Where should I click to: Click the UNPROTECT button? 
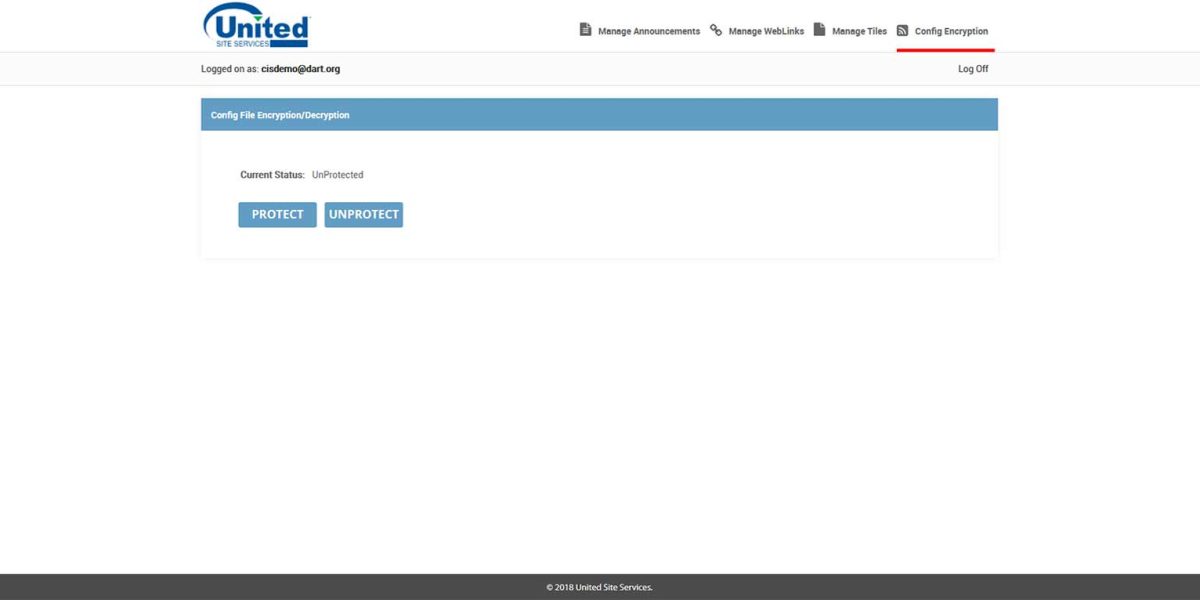(364, 214)
